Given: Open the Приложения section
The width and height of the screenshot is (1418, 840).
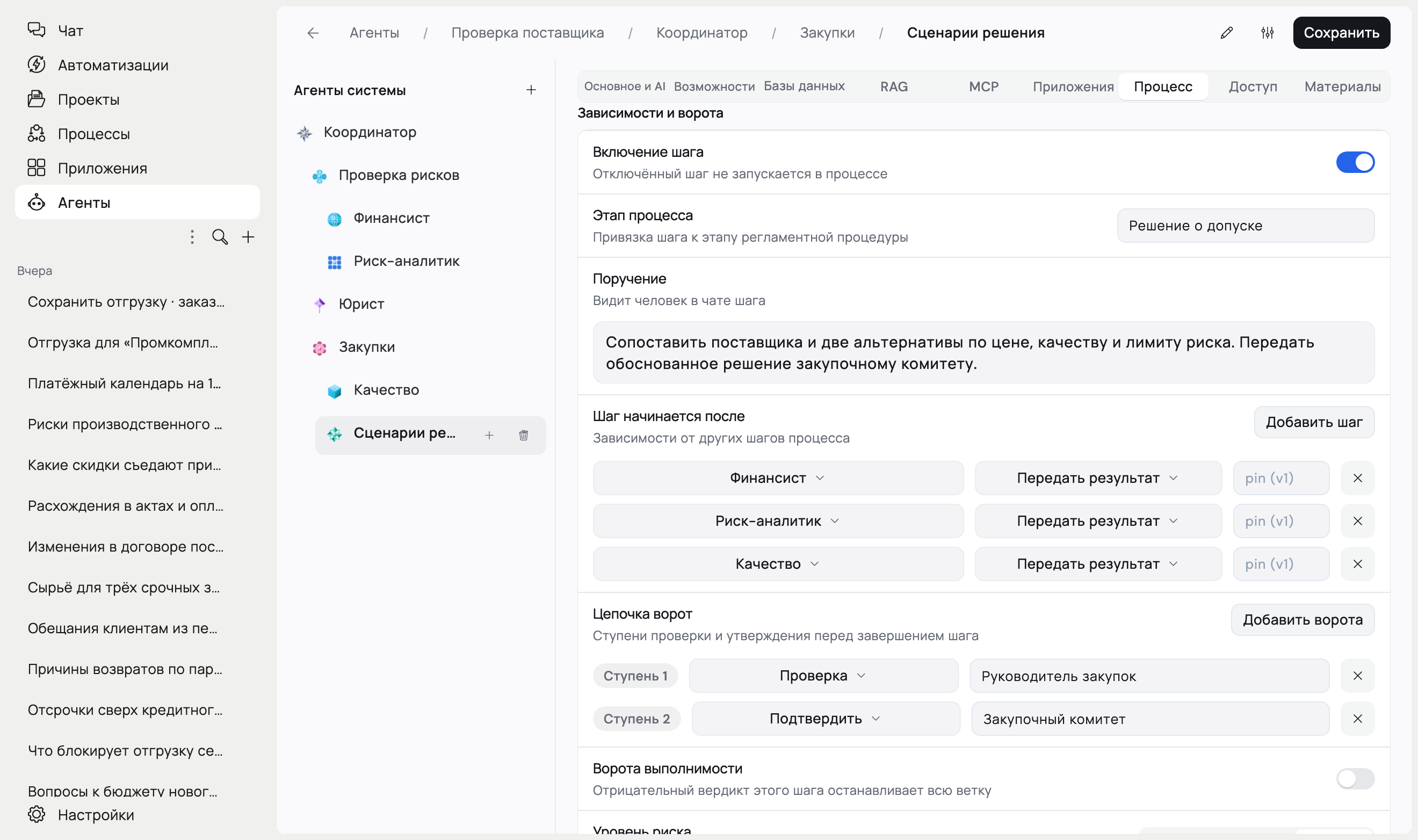Looking at the screenshot, I should click(x=137, y=168).
